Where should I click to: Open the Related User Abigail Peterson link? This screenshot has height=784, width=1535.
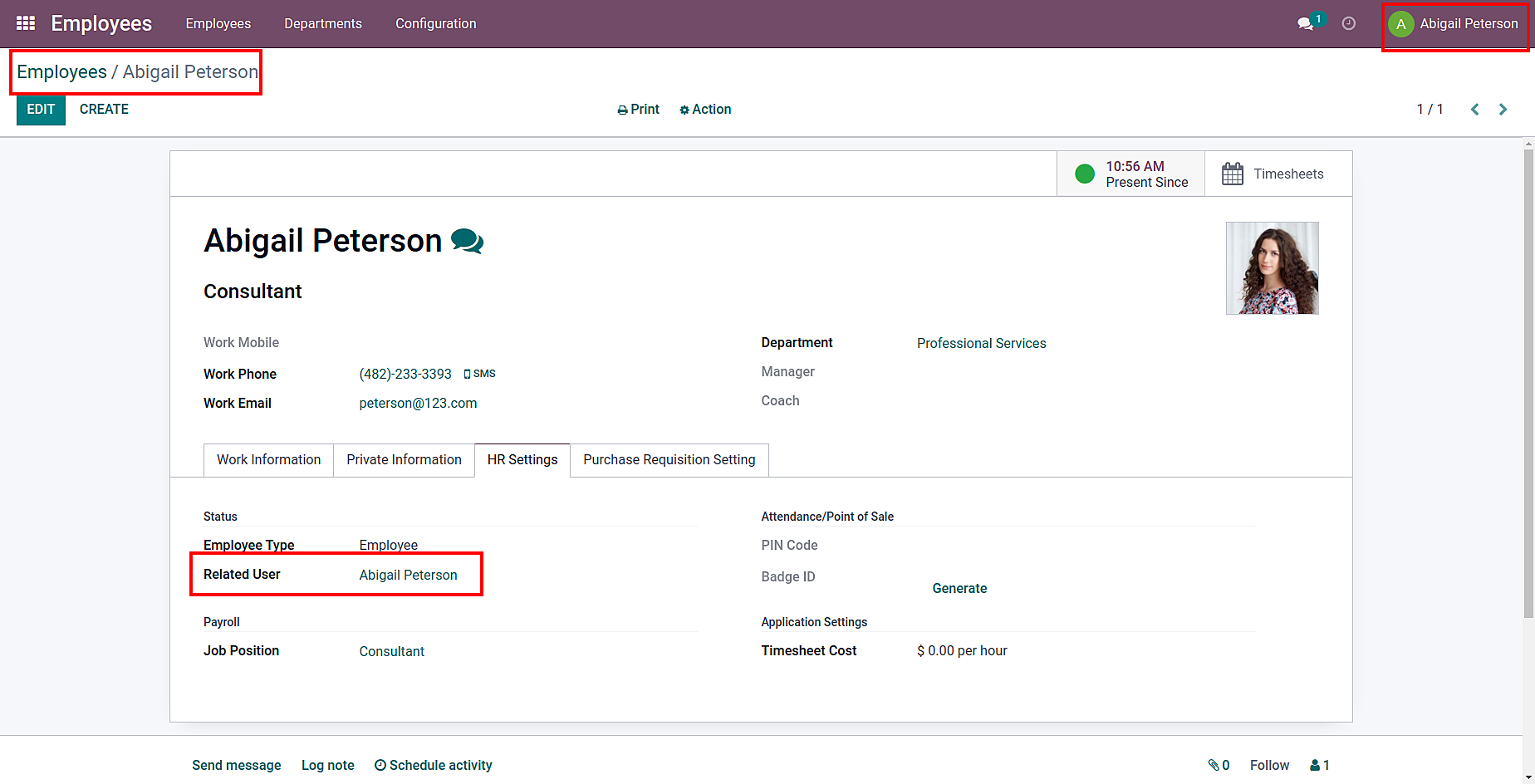tap(408, 576)
